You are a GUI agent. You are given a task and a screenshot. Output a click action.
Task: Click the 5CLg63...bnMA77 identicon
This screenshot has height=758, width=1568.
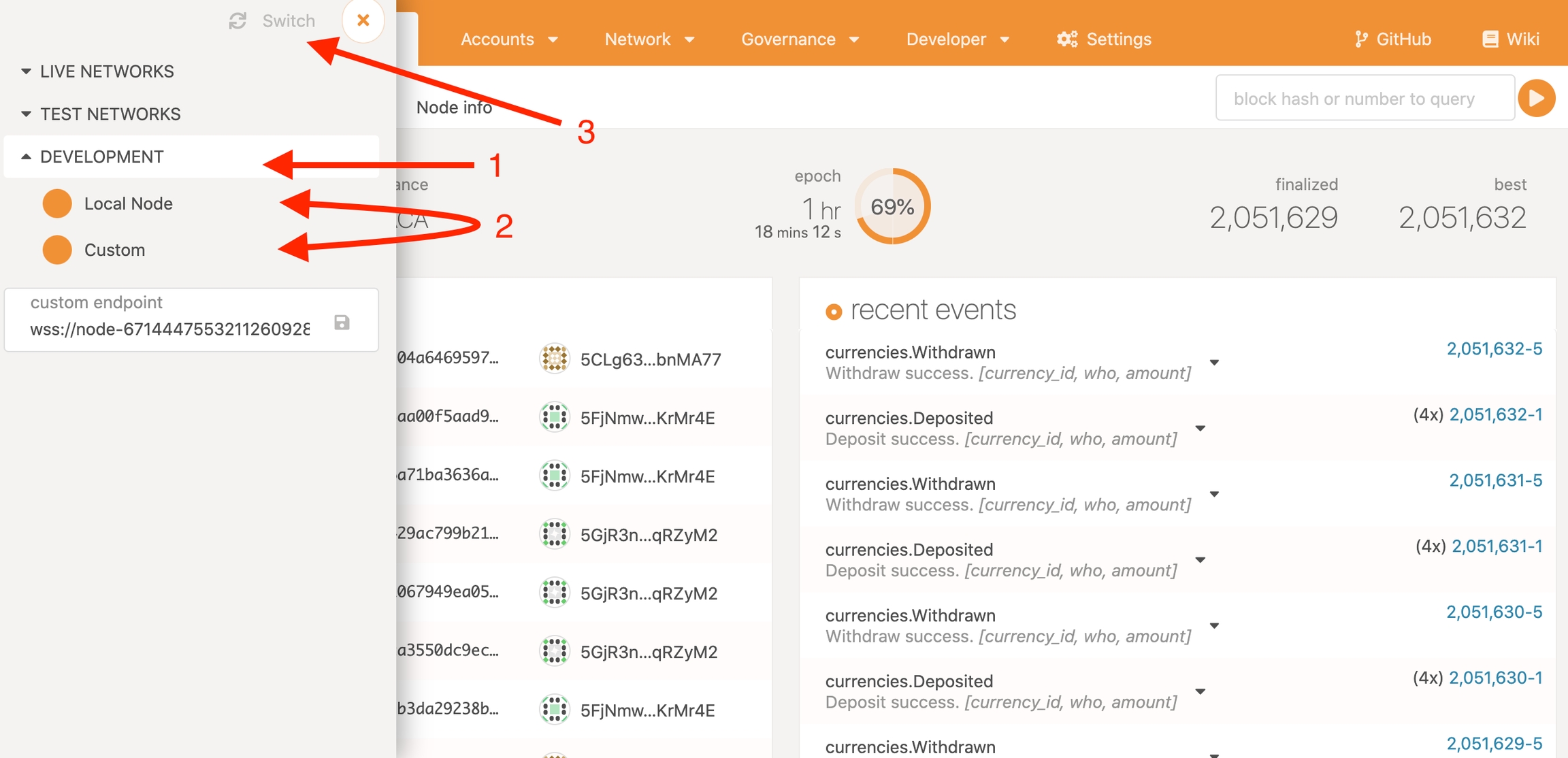[x=554, y=359]
